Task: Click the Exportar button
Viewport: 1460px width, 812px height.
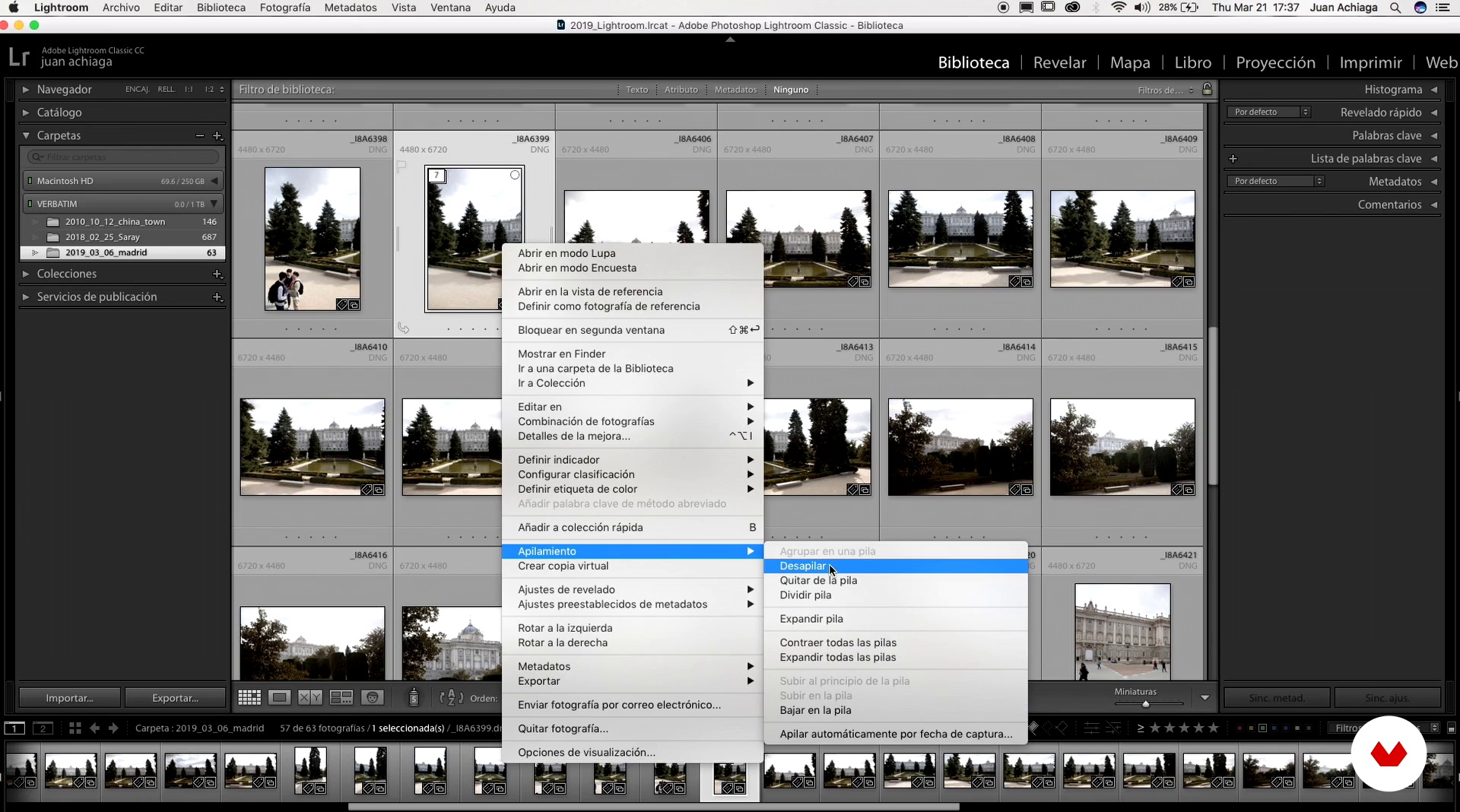Action: 175,698
